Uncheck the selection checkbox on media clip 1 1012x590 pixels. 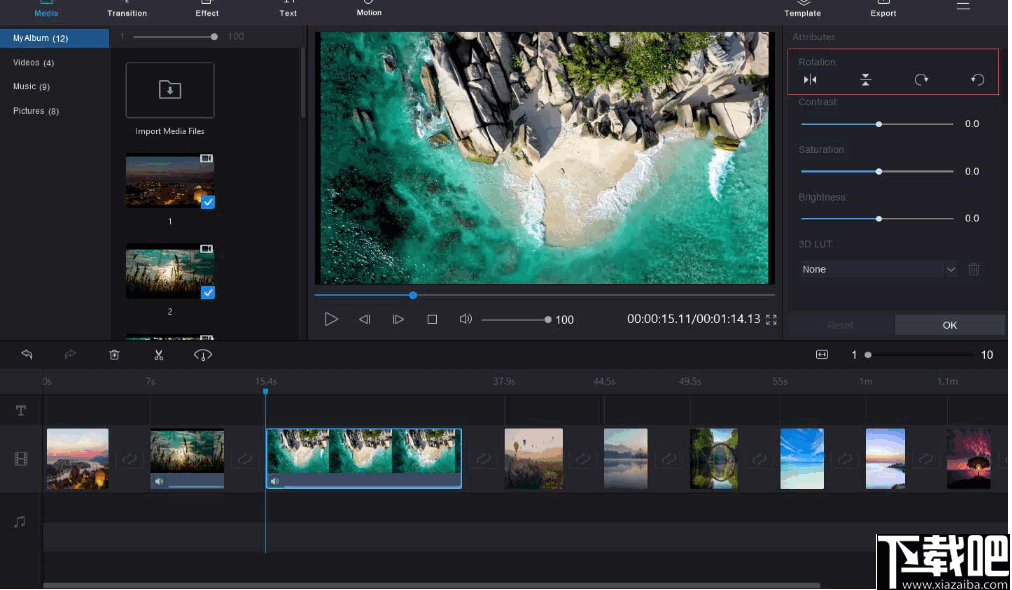point(206,203)
